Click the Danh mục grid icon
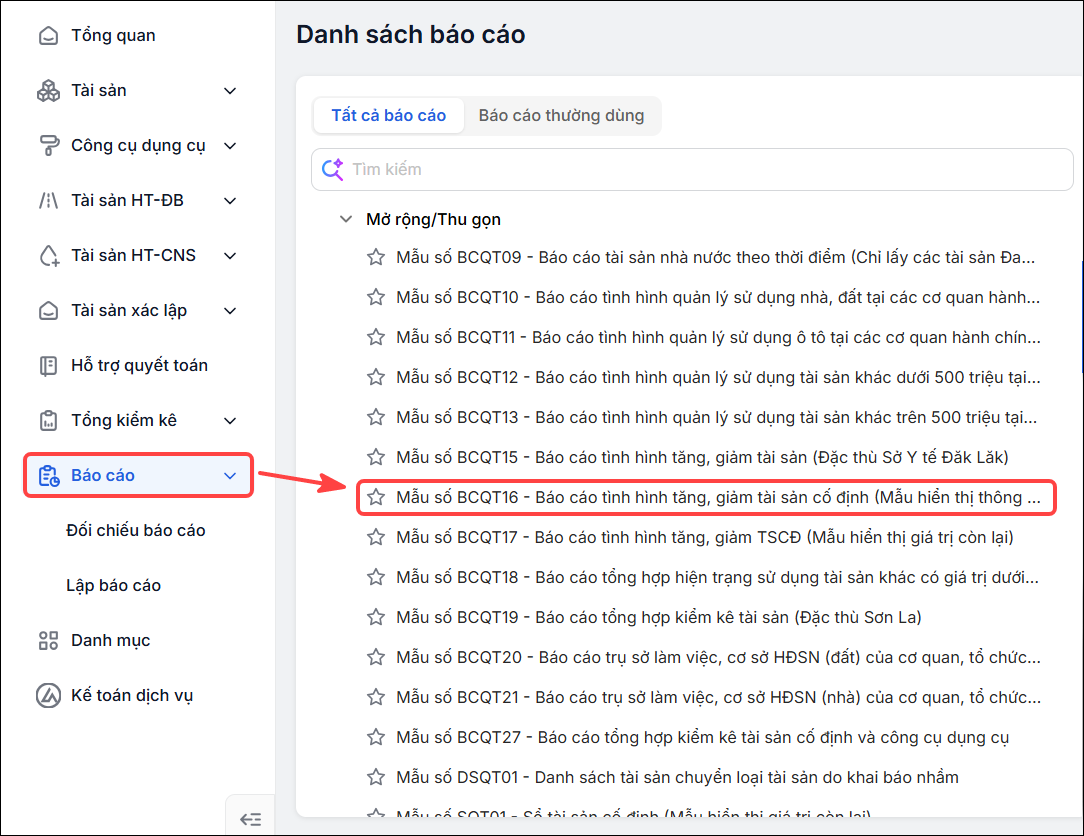The height and width of the screenshot is (836, 1084). pos(48,640)
